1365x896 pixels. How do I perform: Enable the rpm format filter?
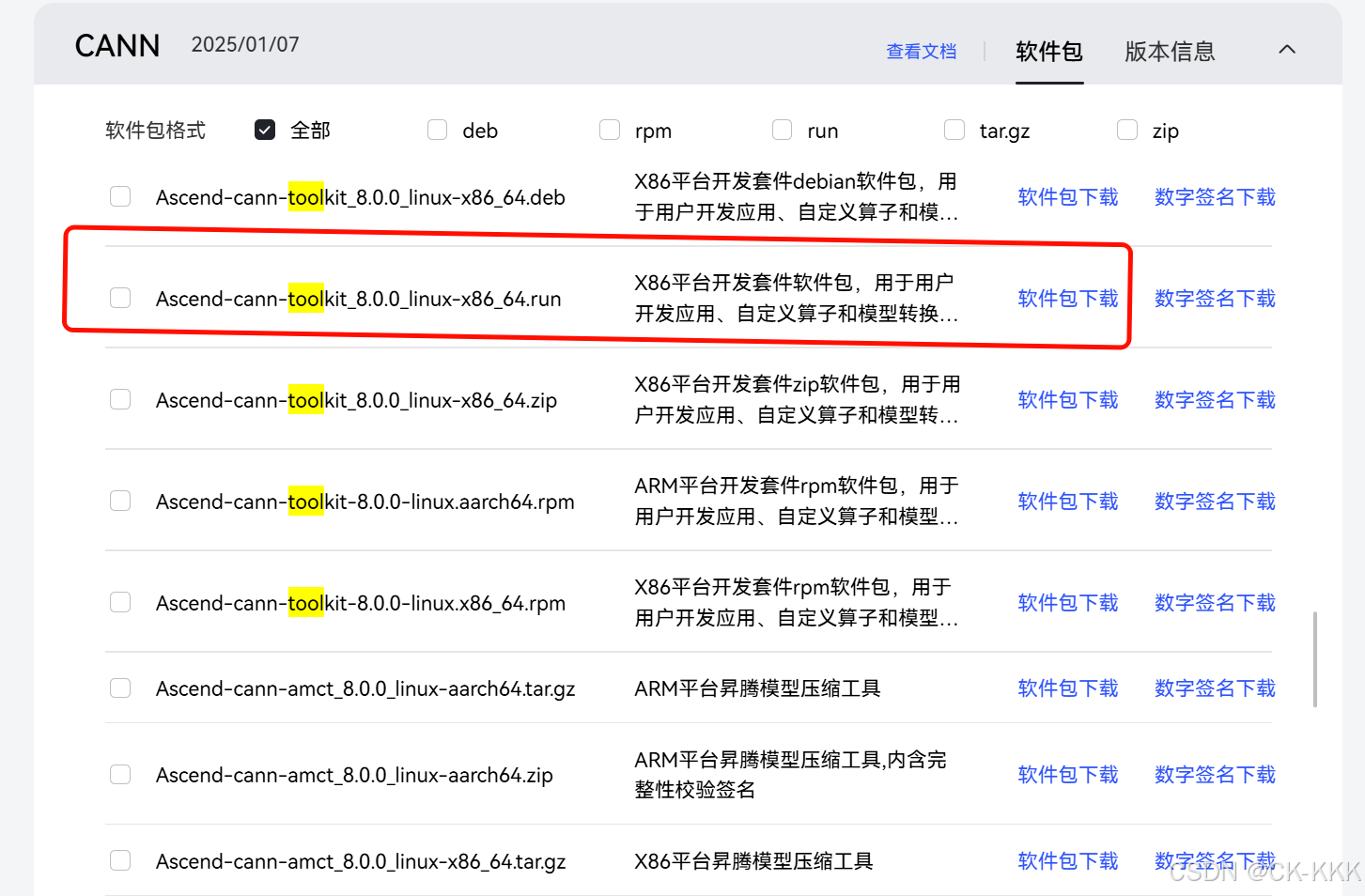609,130
